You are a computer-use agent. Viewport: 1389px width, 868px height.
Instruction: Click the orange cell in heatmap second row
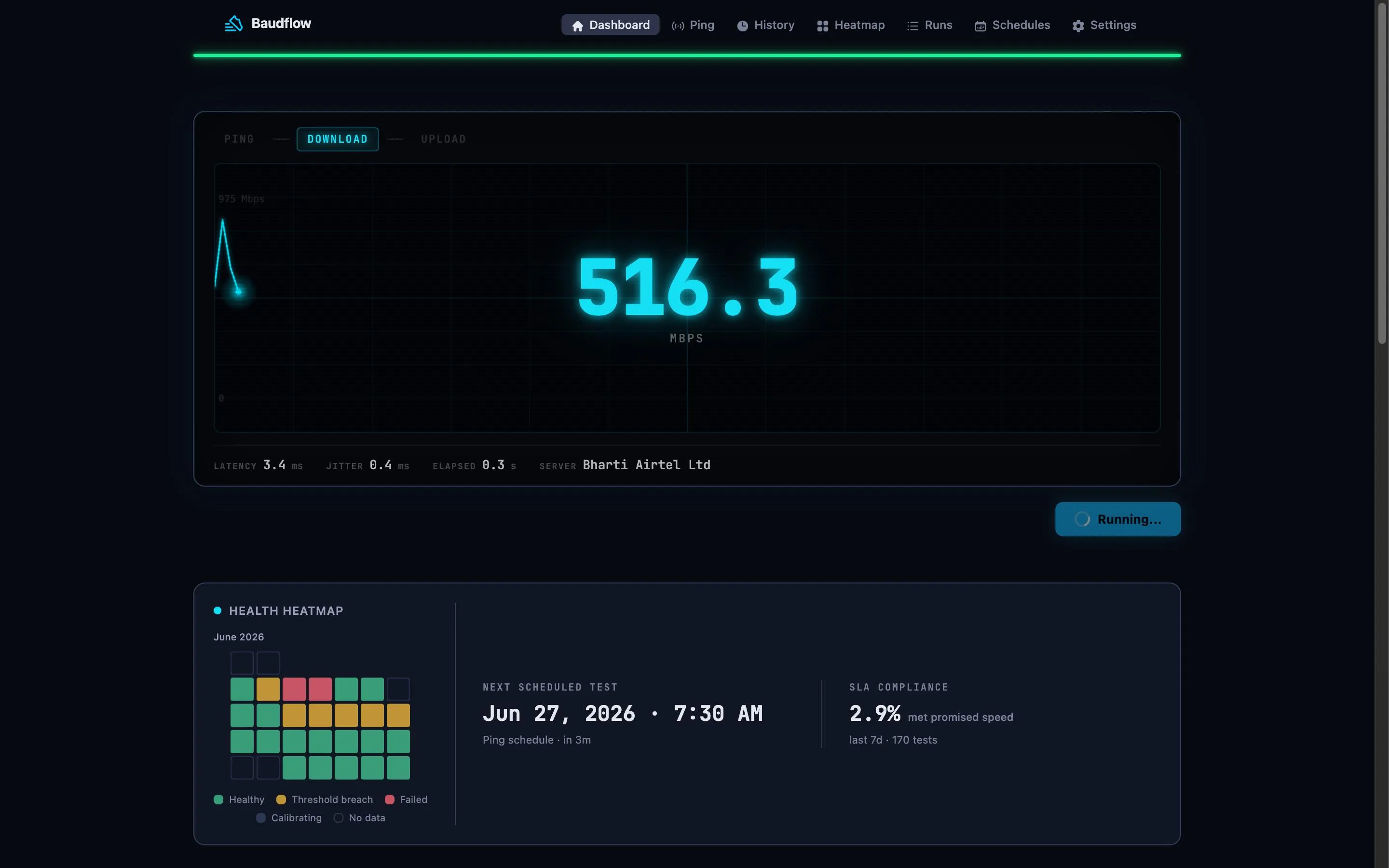click(x=268, y=689)
